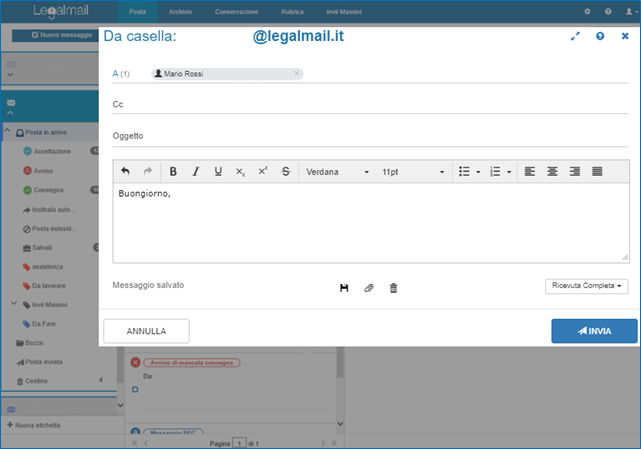The height and width of the screenshot is (449, 641).
Task: Open the 11pt font size dropdown
Action: (413, 172)
